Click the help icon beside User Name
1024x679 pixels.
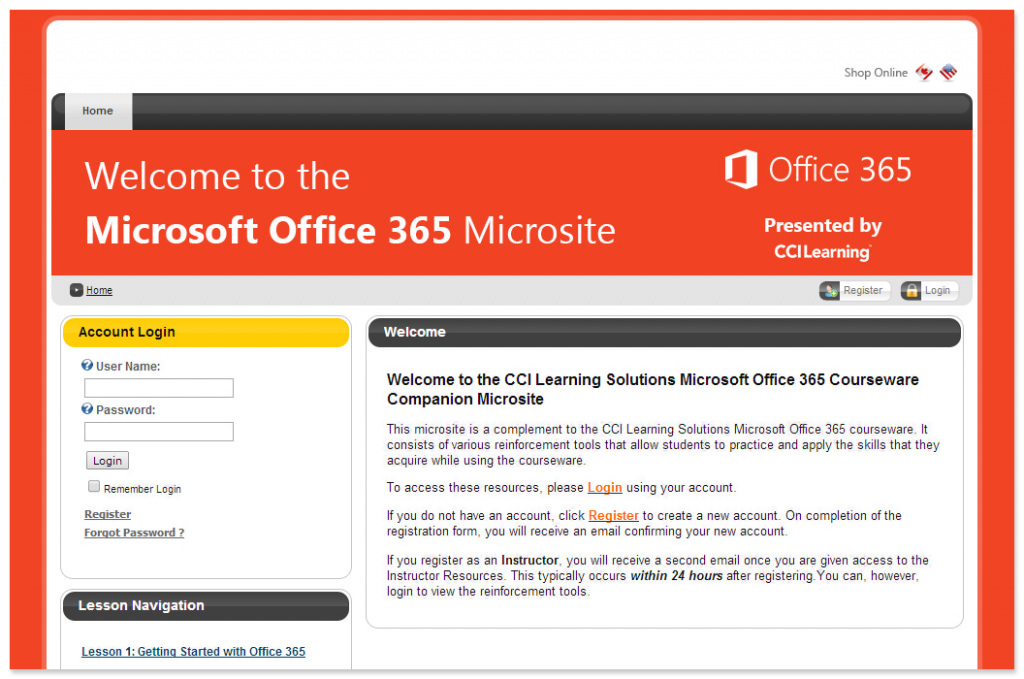click(x=87, y=365)
